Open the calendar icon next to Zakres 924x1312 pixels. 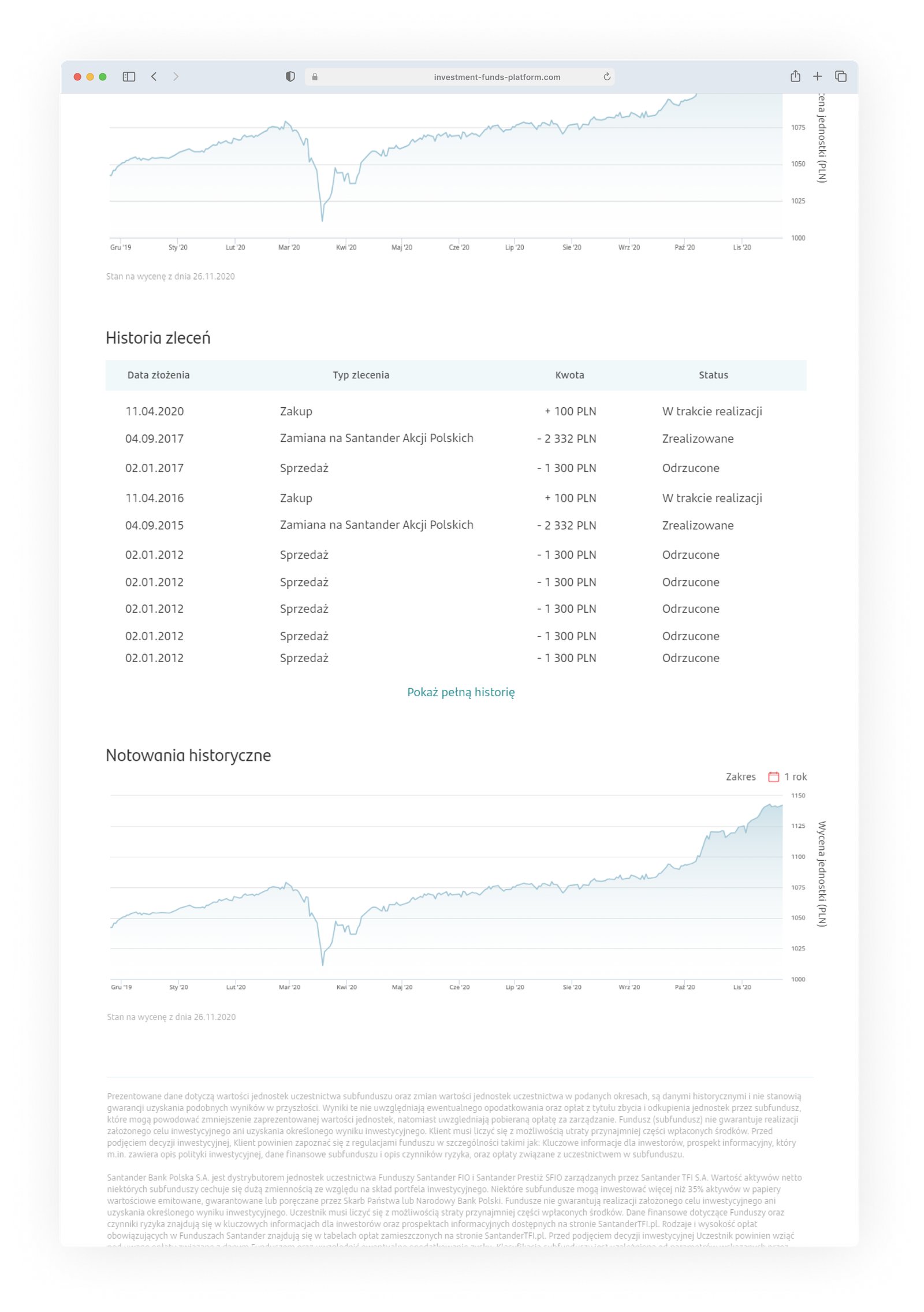(773, 777)
